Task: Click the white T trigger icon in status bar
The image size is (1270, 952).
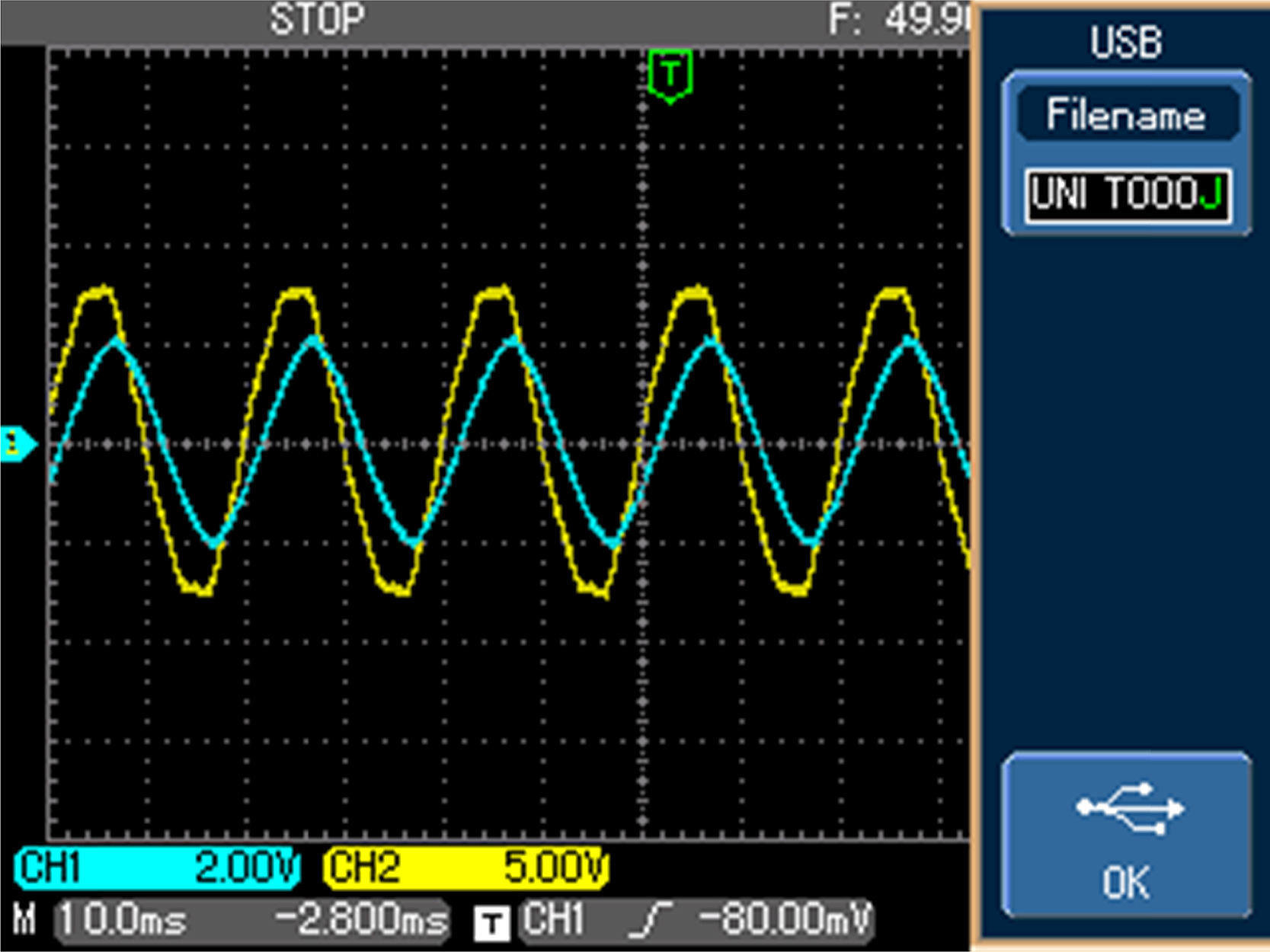Action: (x=492, y=924)
